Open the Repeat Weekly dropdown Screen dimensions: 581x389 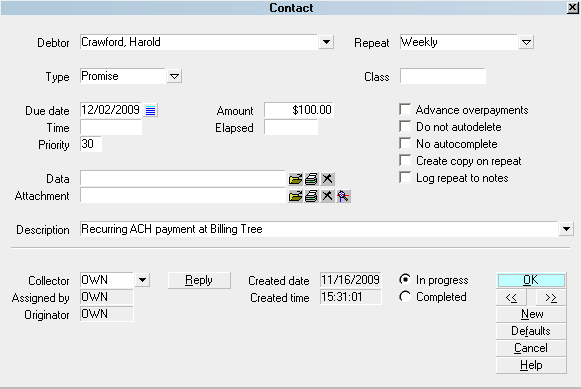click(526, 42)
